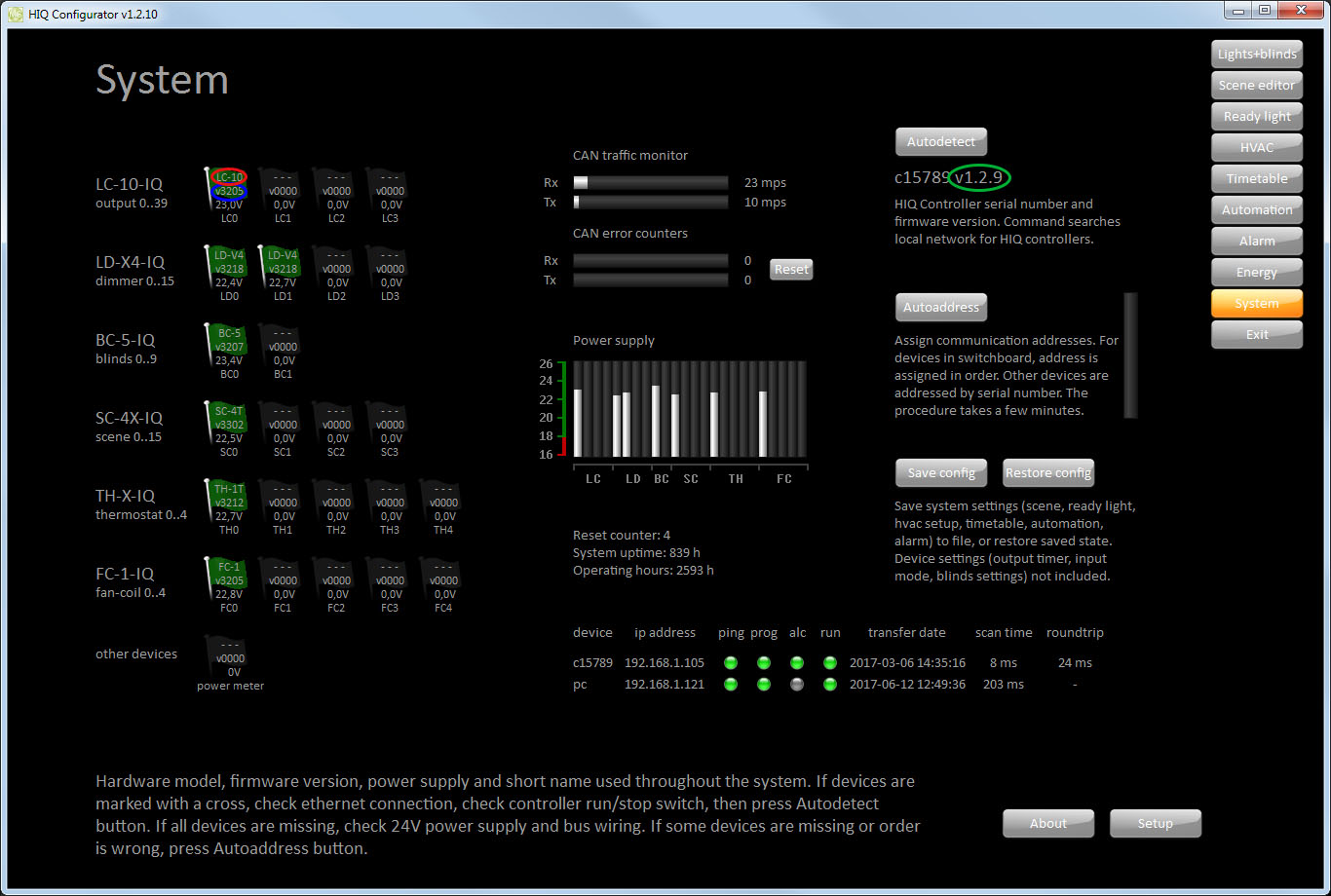1331x896 pixels.
Task: Click the power meter device flag
Action: (230, 656)
